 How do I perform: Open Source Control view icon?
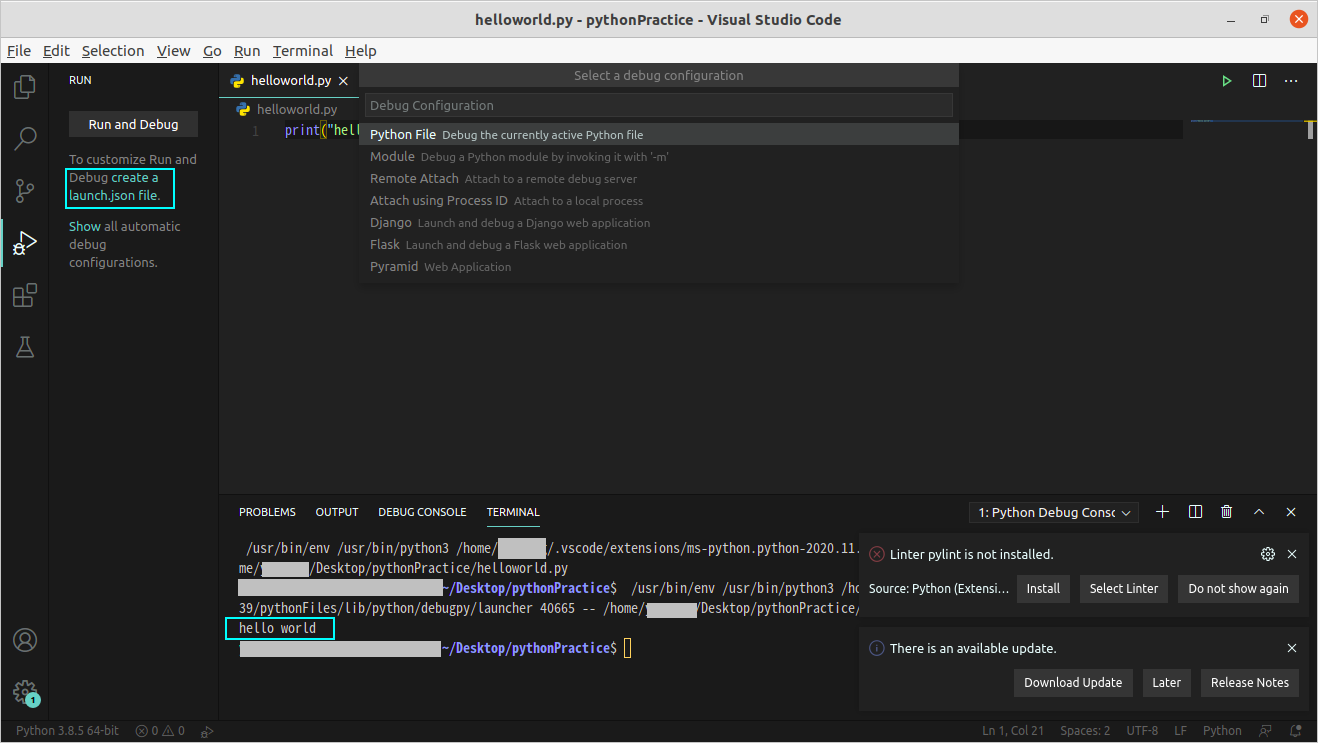pos(25,191)
